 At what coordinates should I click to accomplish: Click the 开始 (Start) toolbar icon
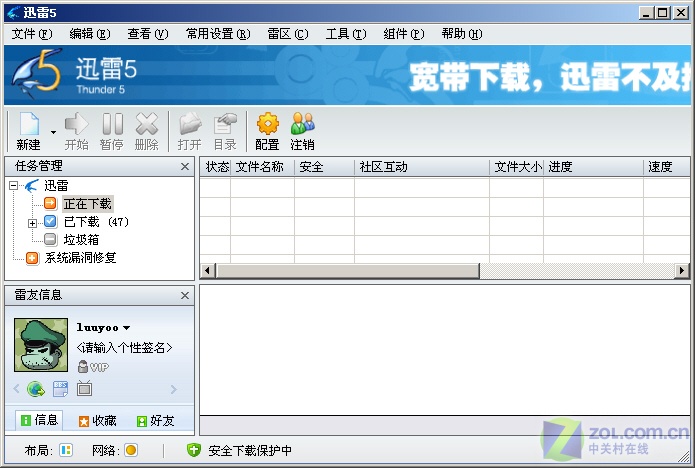click(76, 131)
